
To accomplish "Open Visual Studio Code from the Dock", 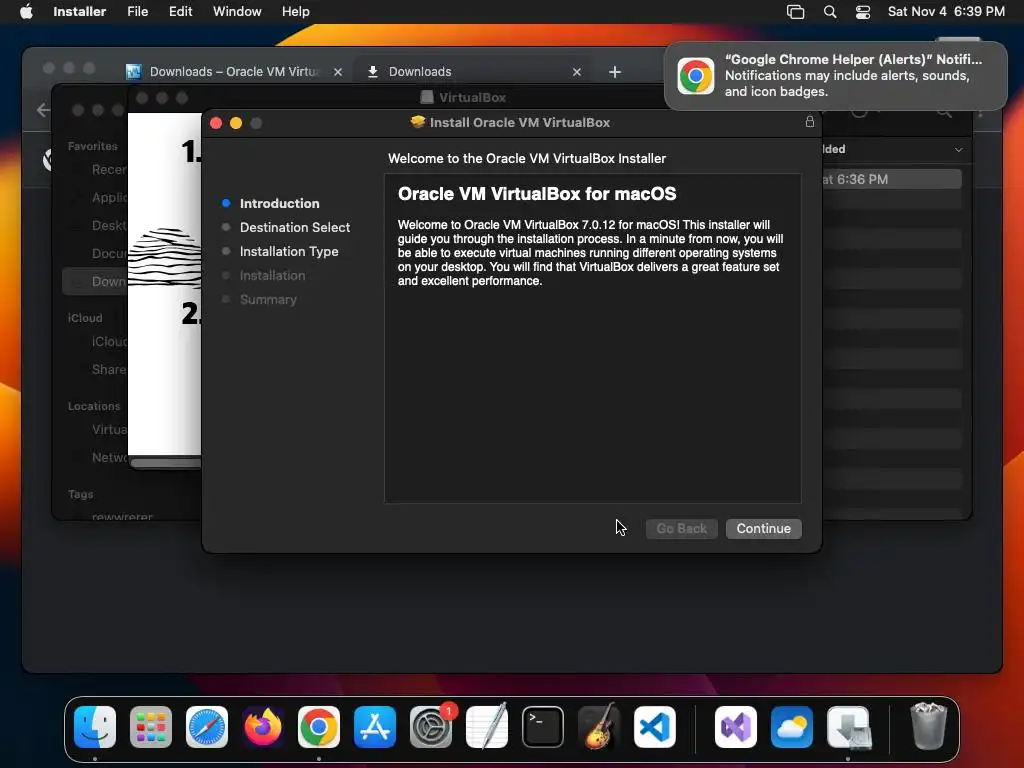I will 655,727.
